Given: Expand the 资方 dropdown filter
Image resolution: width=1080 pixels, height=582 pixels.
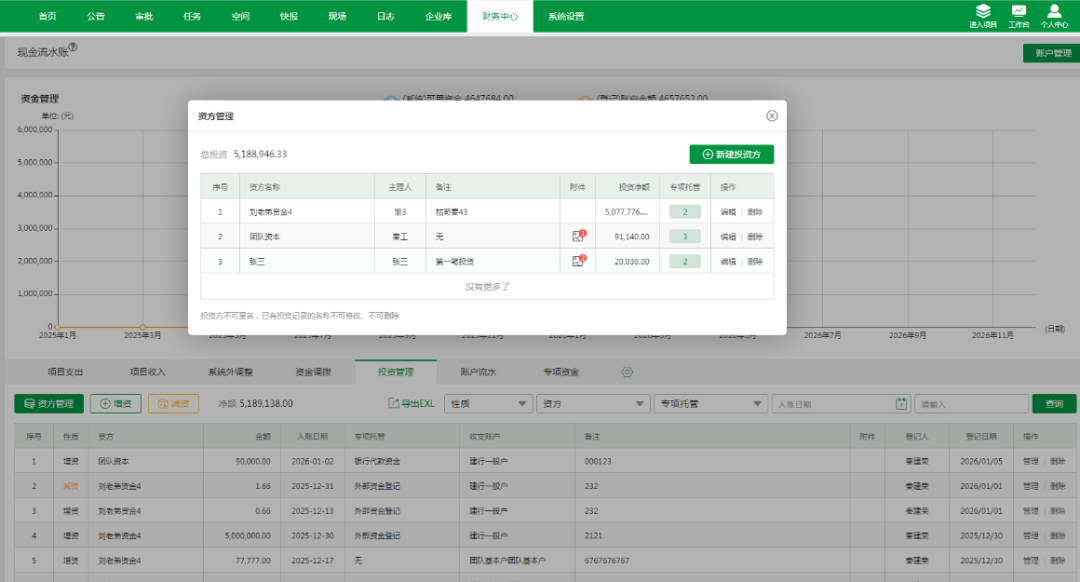Looking at the screenshot, I should click(x=593, y=404).
